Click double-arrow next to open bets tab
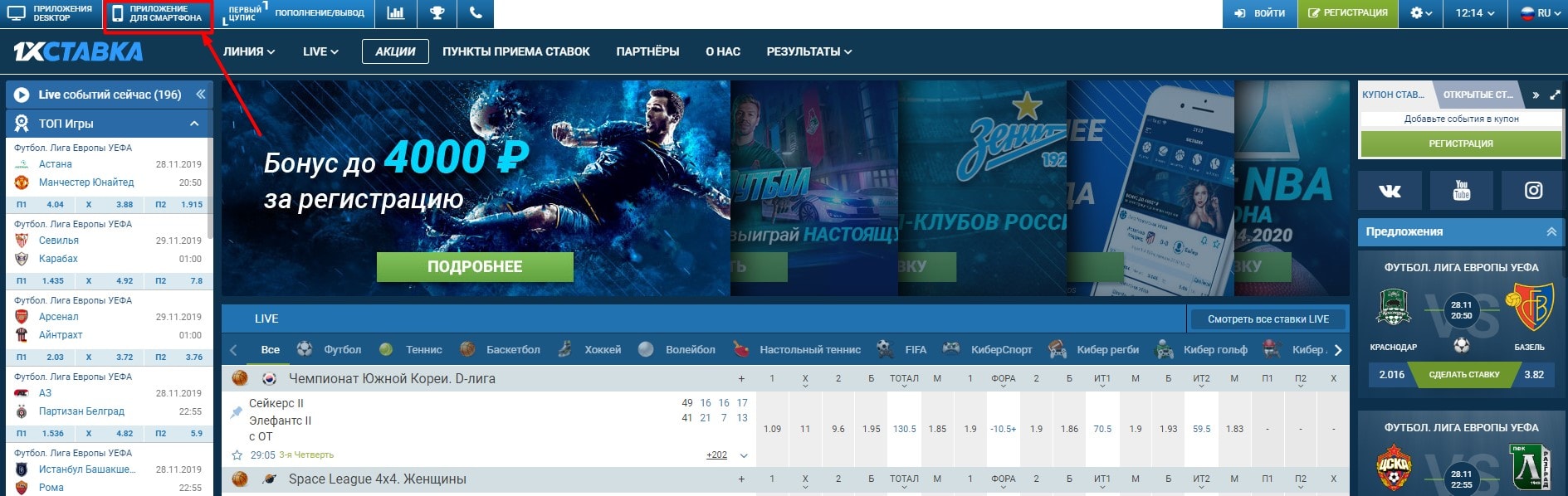1568x496 pixels. [x=1536, y=95]
